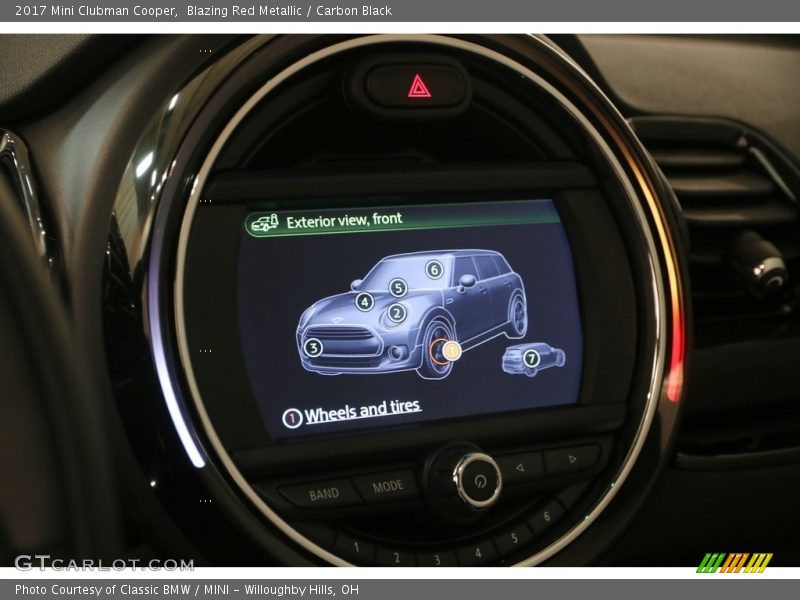
Task: Select hotspot 6 on the windshield
Action: [434, 269]
